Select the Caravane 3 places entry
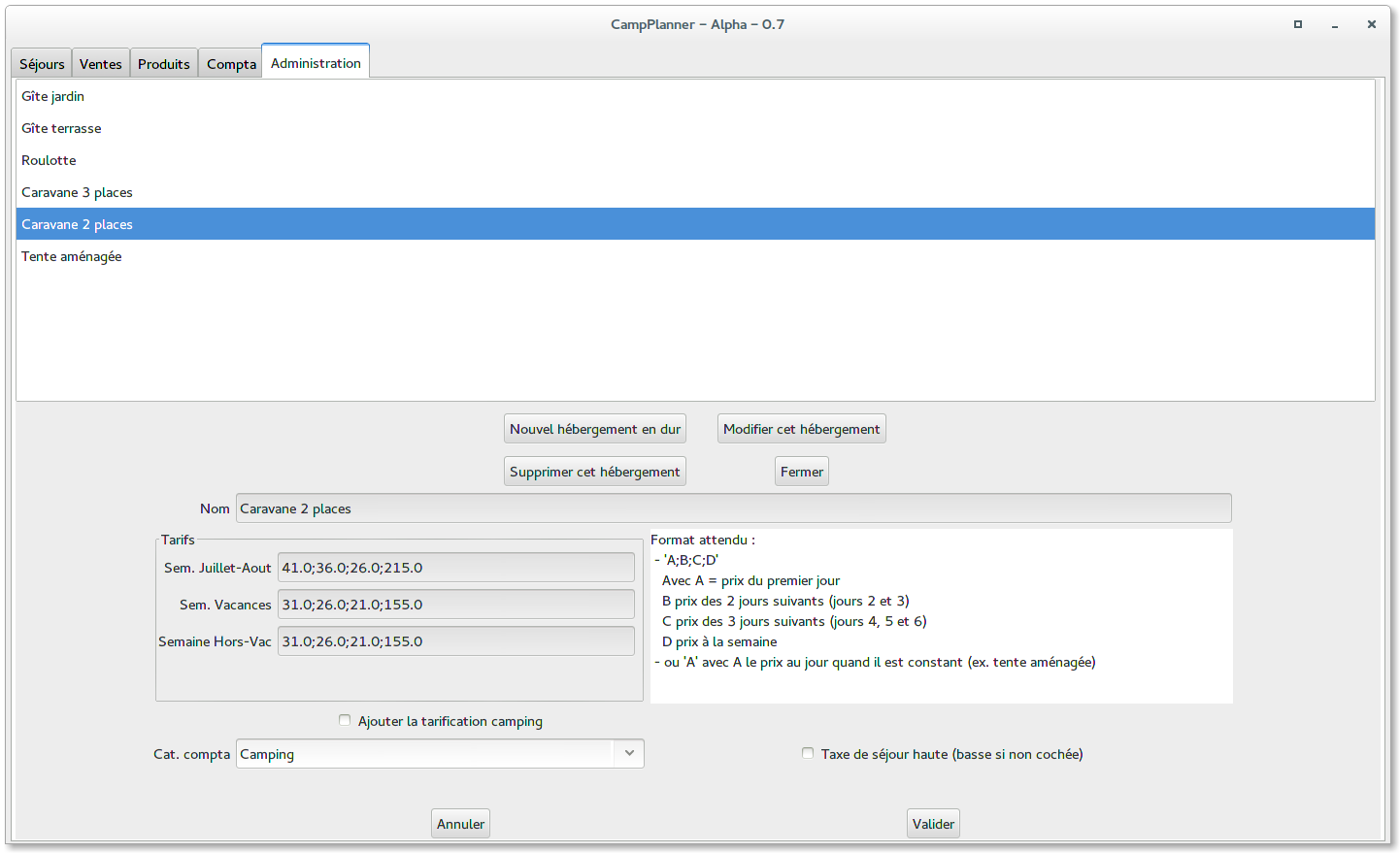 (78, 192)
